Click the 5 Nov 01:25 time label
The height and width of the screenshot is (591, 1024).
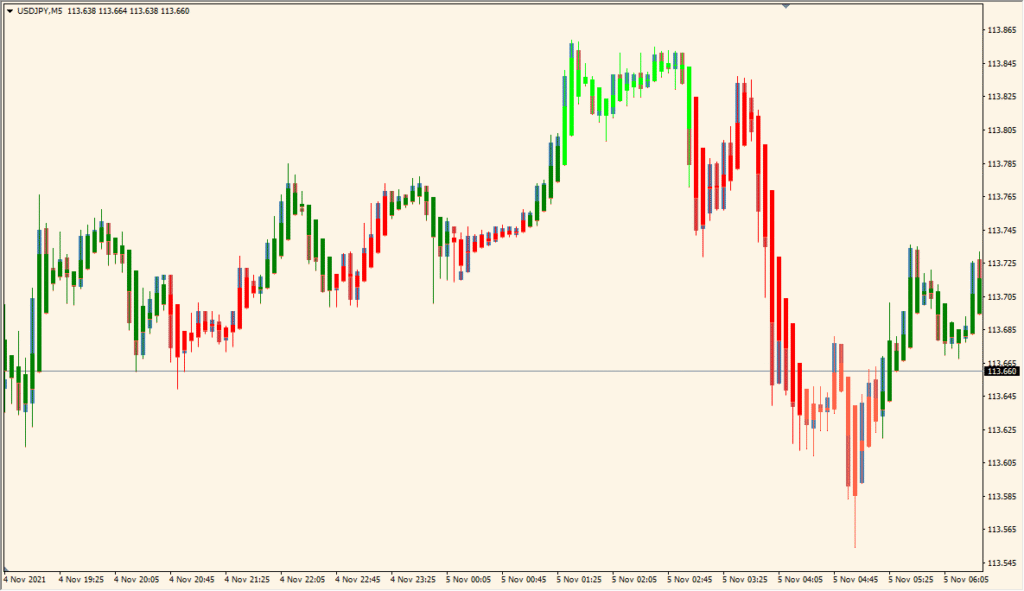(x=579, y=579)
